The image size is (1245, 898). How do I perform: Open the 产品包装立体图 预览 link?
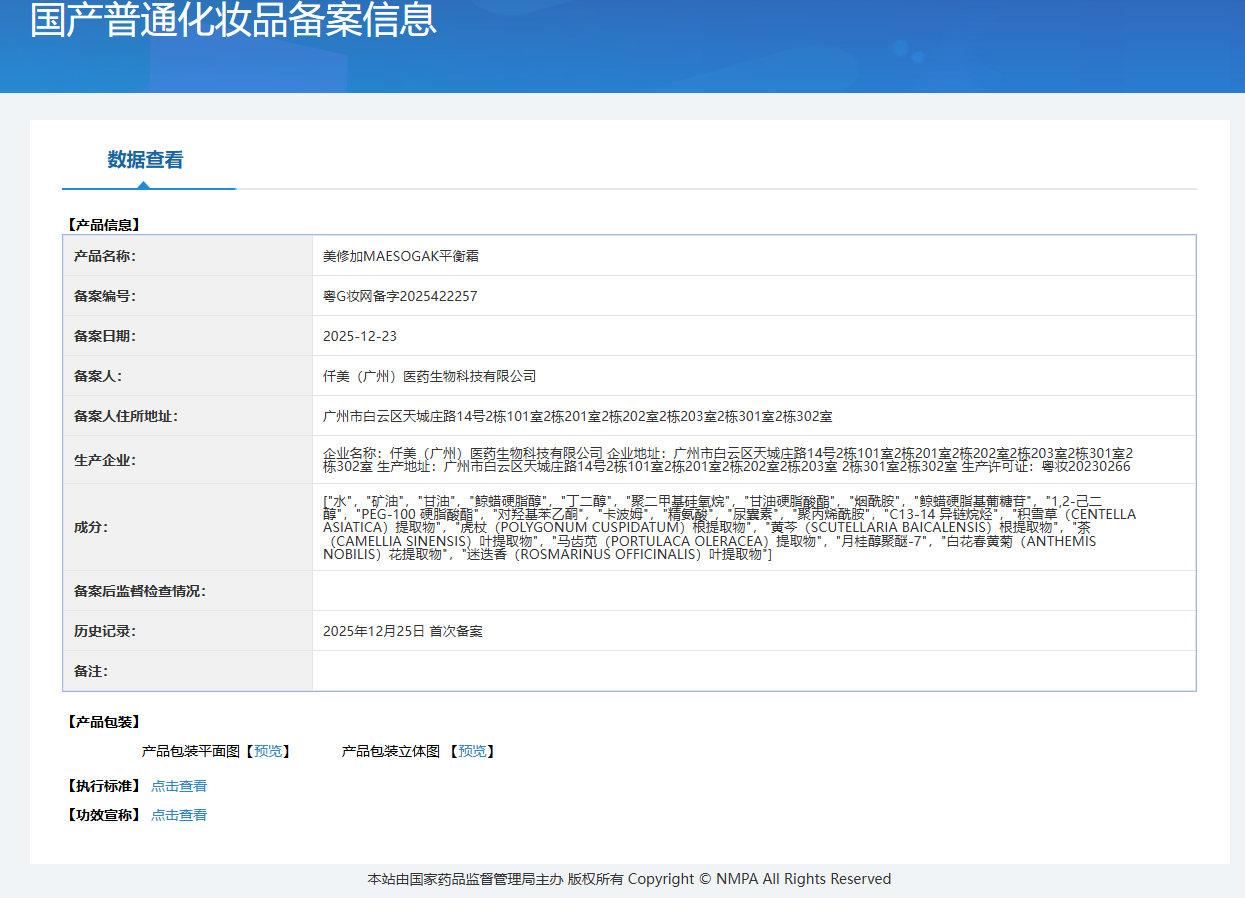coord(472,751)
